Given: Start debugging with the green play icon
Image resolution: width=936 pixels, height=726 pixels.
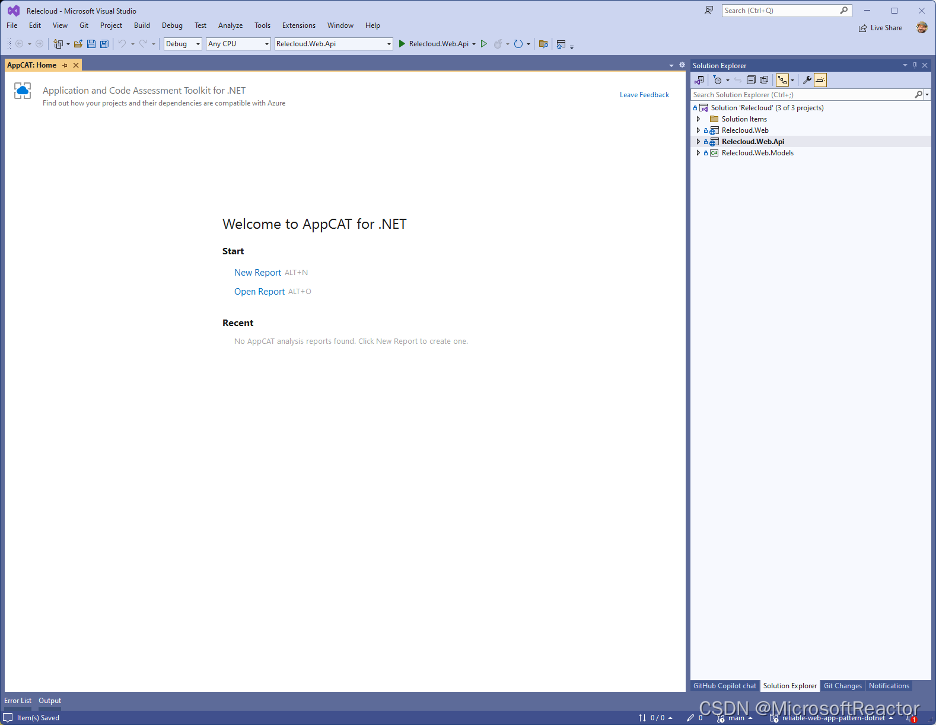Looking at the screenshot, I should tap(402, 44).
